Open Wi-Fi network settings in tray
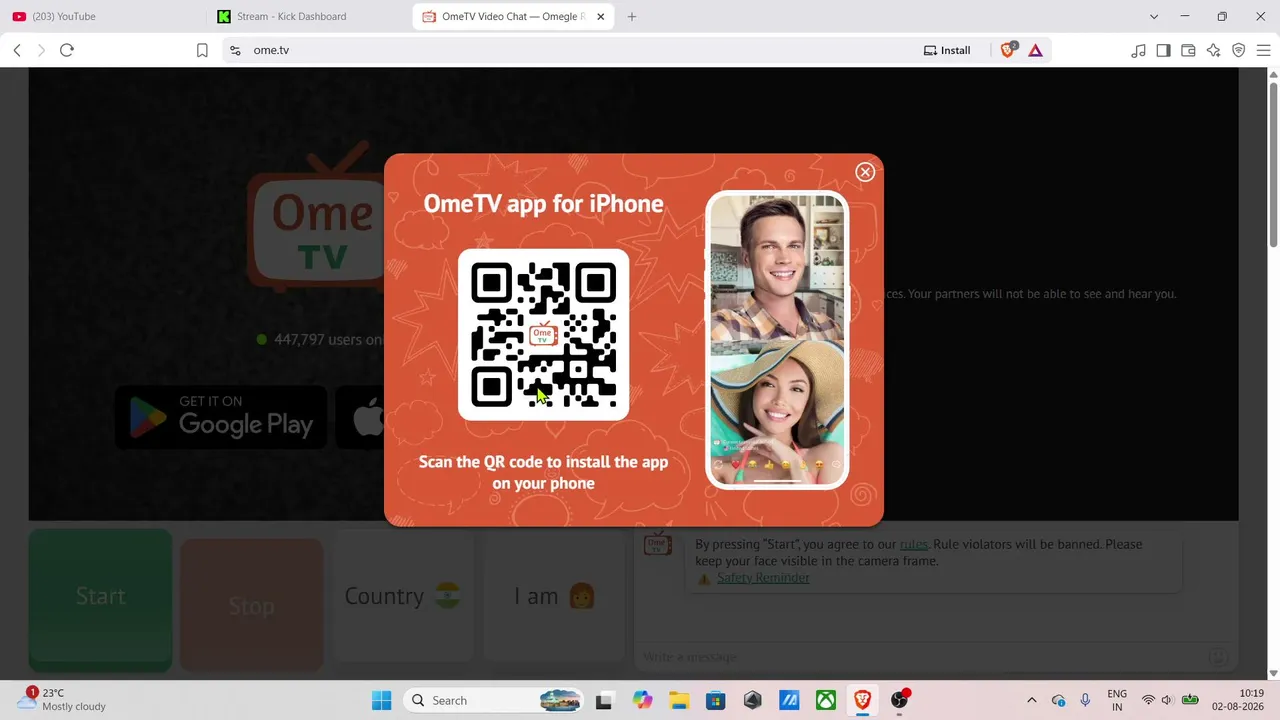1280x720 pixels. [1148, 700]
